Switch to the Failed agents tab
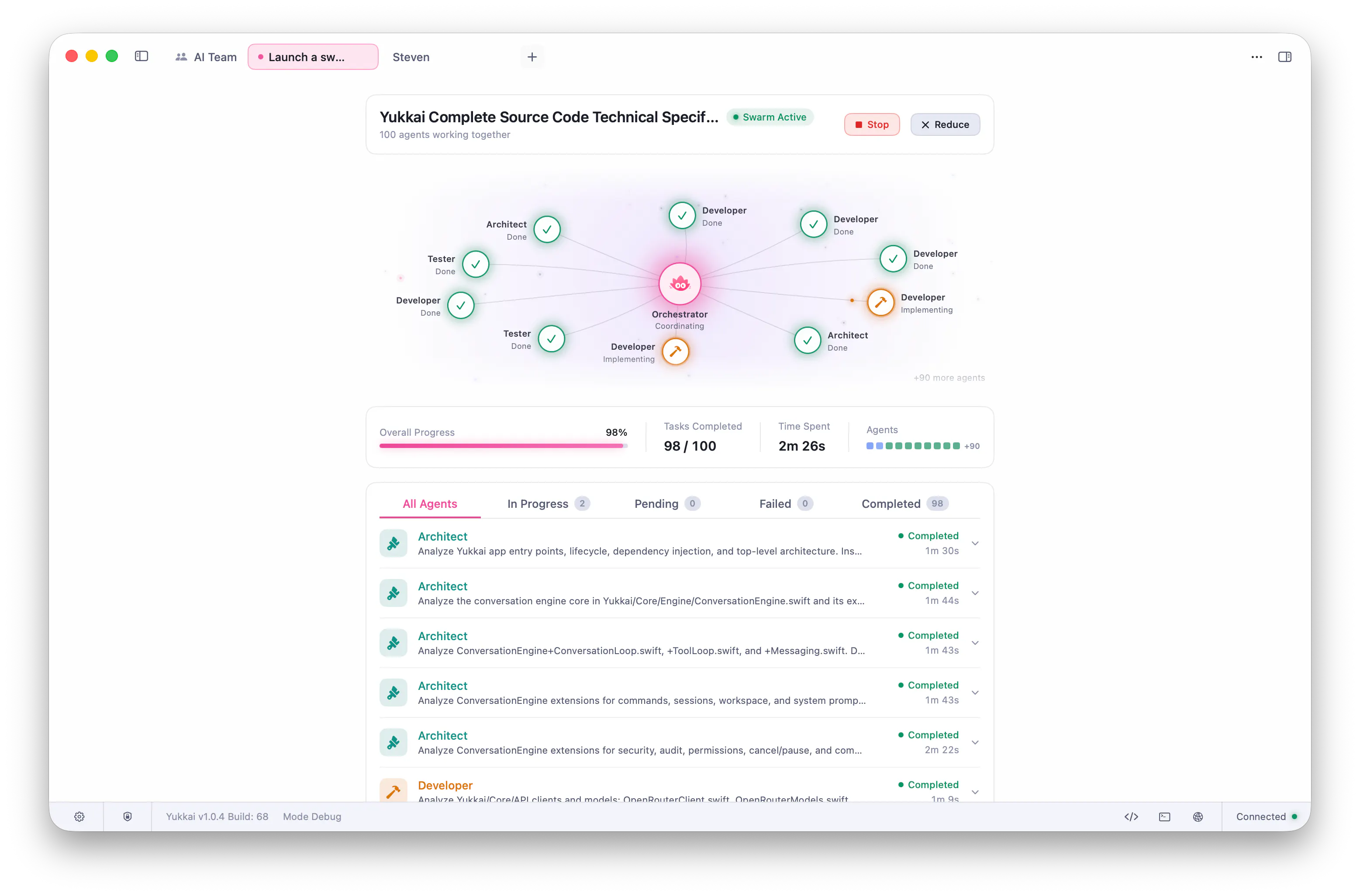1360x896 pixels. pyautogui.click(x=786, y=503)
